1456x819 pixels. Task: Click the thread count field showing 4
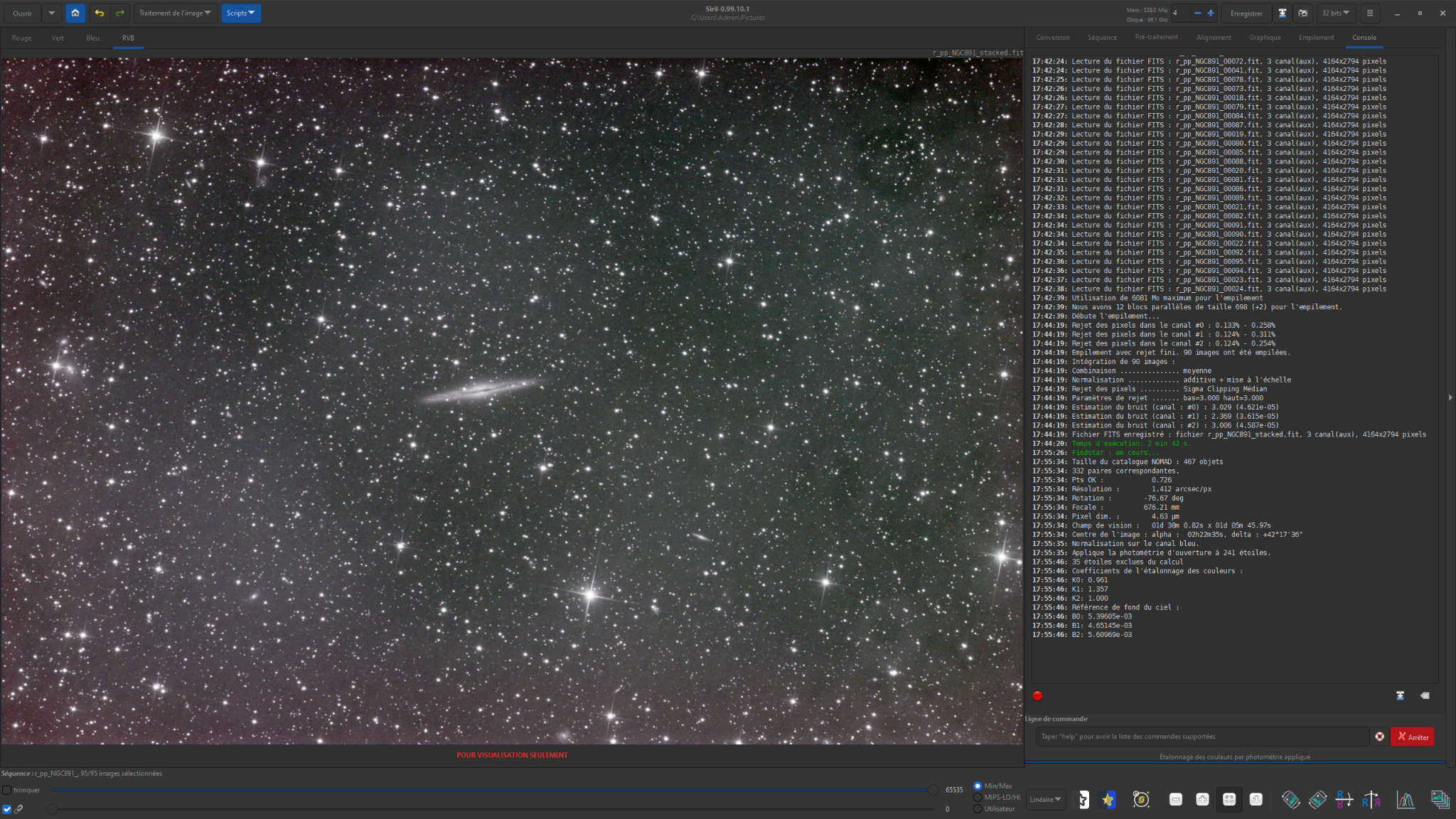(x=1181, y=13)
